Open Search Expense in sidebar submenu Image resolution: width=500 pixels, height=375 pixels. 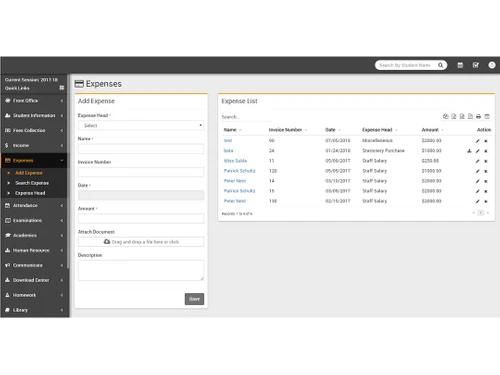point(32,183)
